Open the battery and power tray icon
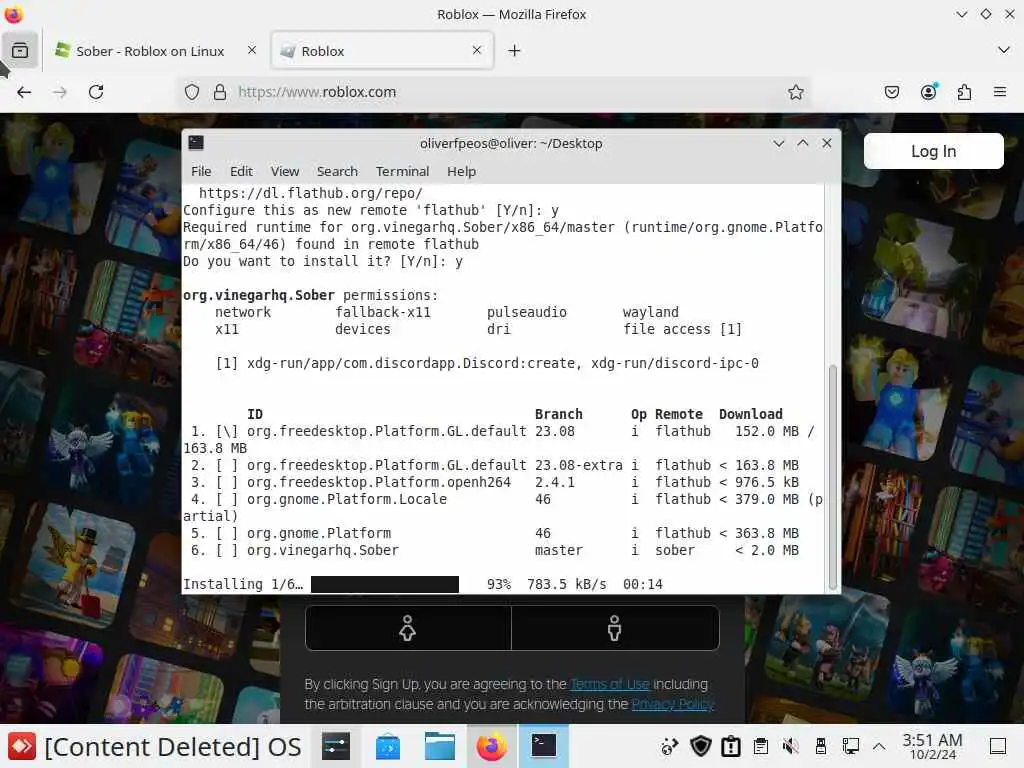The image size is (1024, 768). pyautogui.click(x=731, y=746)
